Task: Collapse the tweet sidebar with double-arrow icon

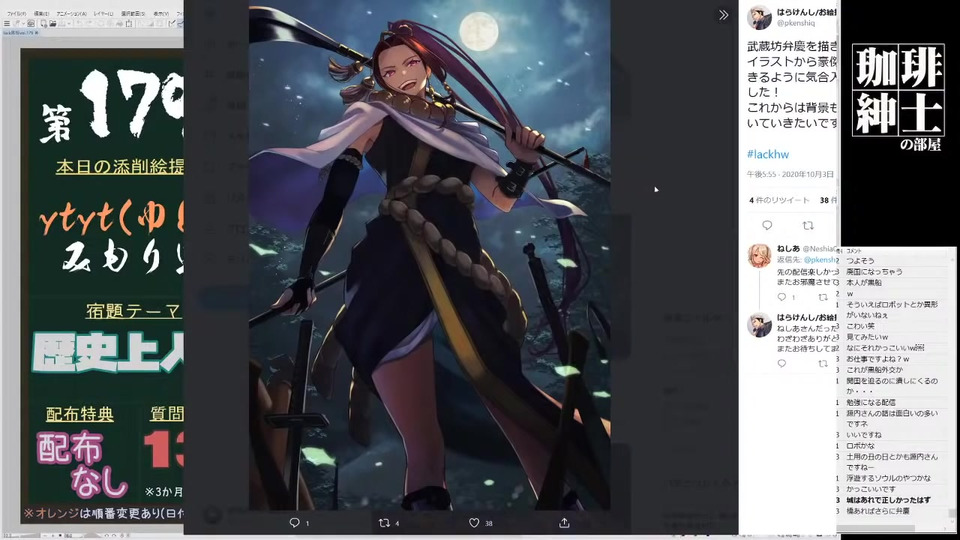Action: pyautogui.click(x=723, y=15)
